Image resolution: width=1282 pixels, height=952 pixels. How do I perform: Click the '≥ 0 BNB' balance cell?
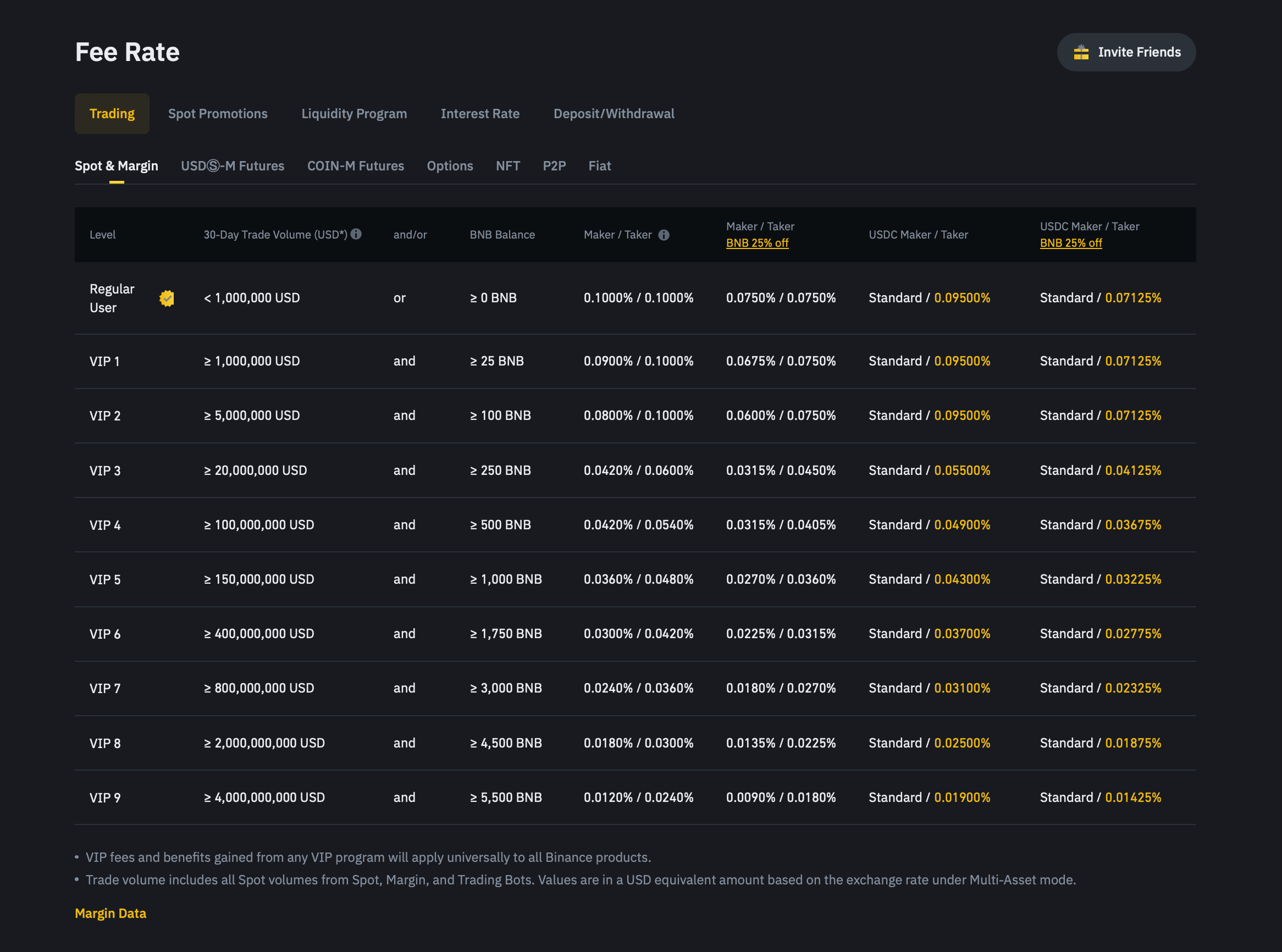pyautogui.click(x=494, y=298)
